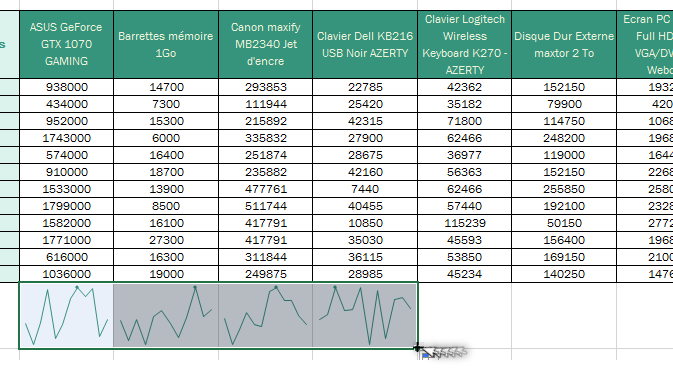Select cell with value 7440
The height and width of the screenshot is (378, 673).
point(365,189)
